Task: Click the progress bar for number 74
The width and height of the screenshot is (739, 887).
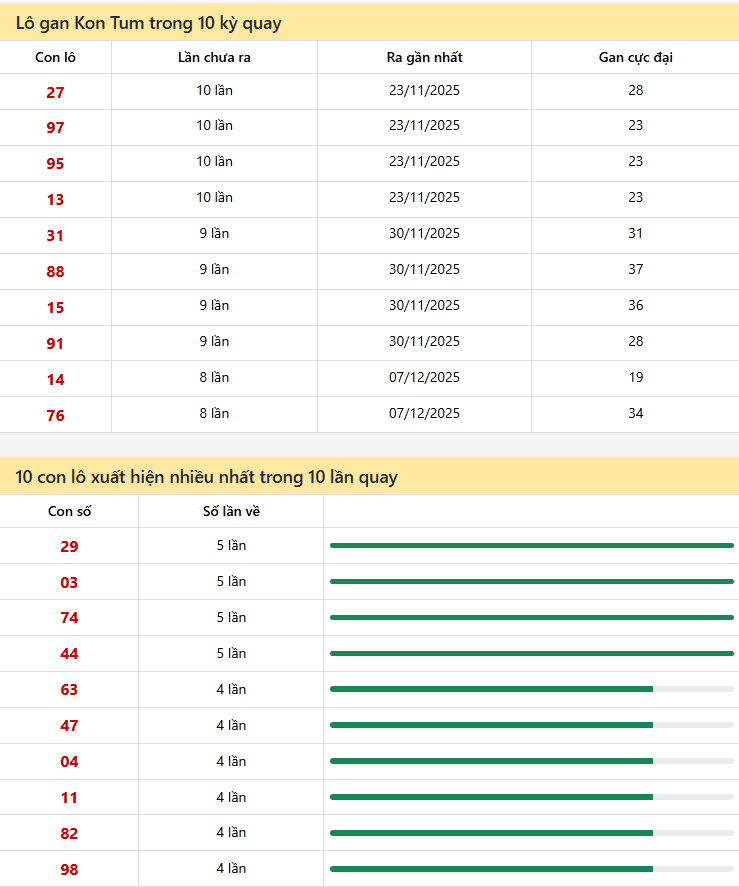Action: click(x=531, y=617)
